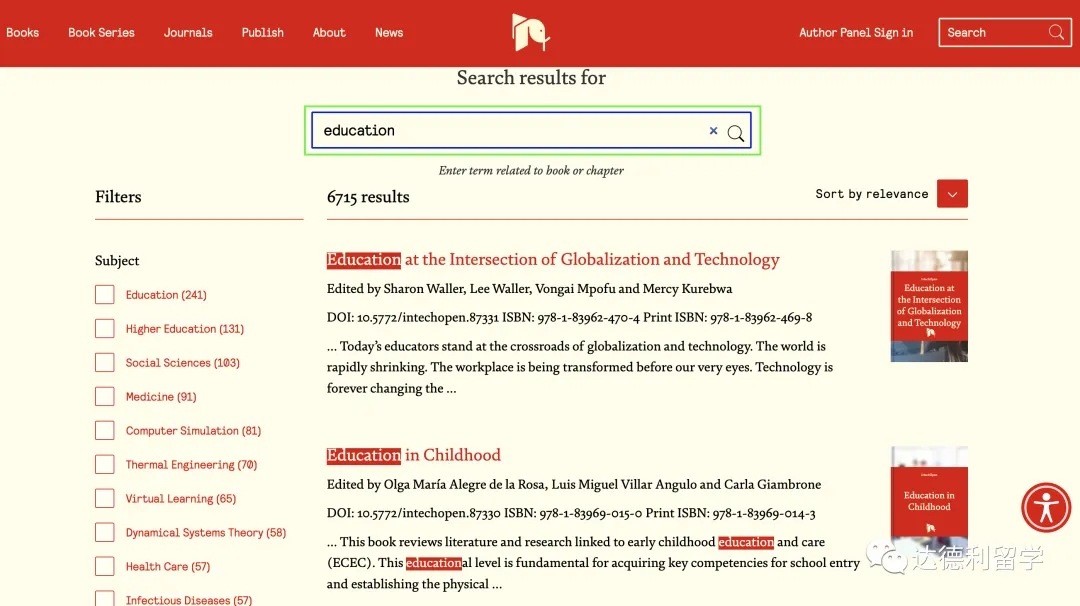Click Edited by Sharon Waller author line
The image size is (1080, 606).
click(529, 289)
